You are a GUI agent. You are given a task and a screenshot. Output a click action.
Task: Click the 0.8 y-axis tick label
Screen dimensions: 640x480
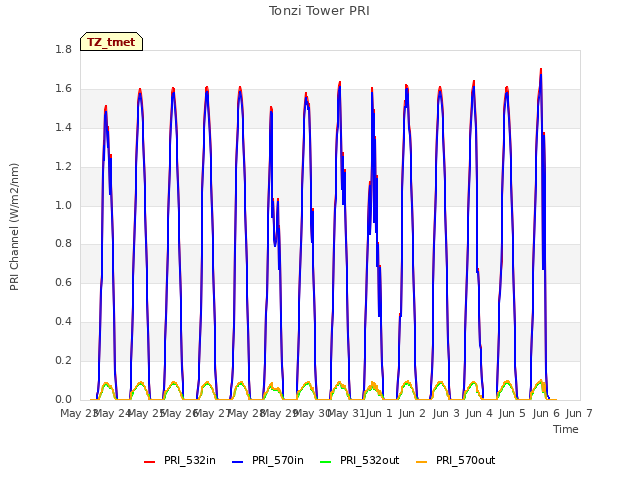click(x=63, y=244)
